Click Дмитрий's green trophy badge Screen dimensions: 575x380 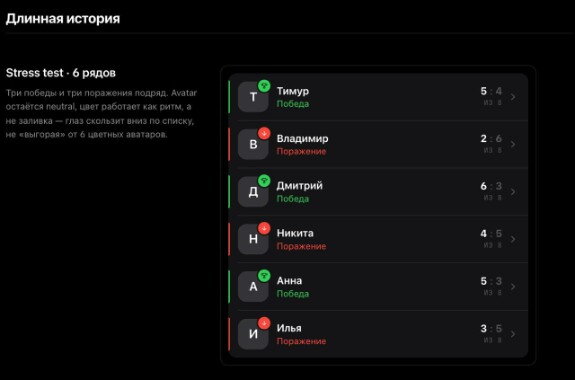point(264,181)
